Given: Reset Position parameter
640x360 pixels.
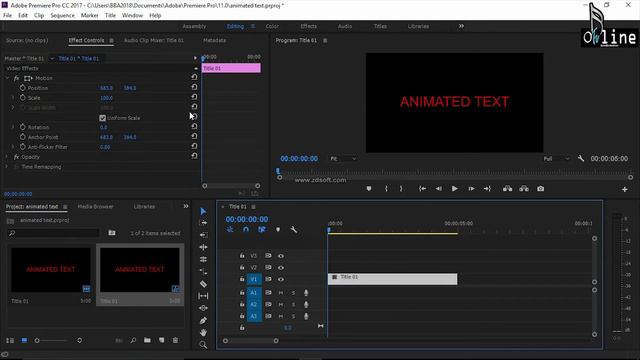Looking at the screenshot, I should click(x=194, y=87).
